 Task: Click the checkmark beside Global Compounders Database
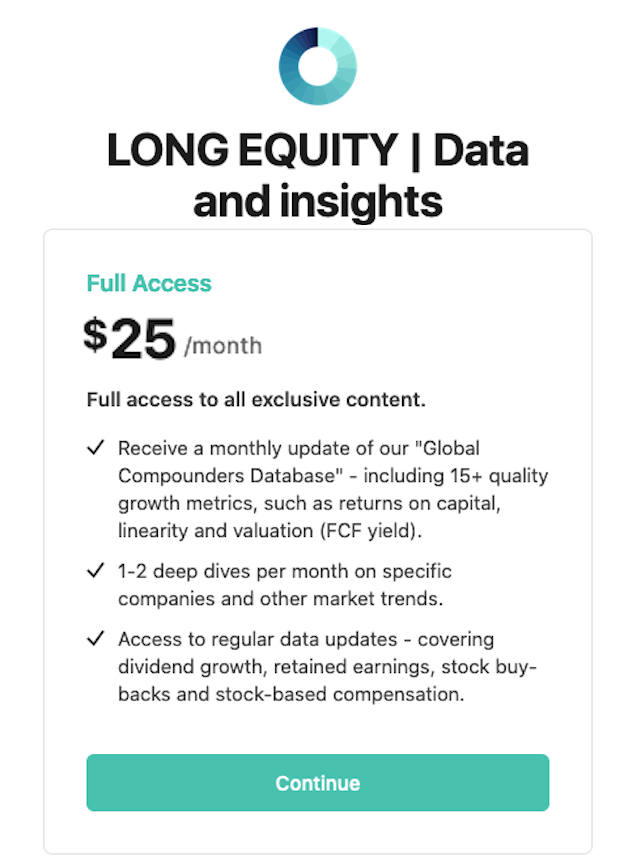[96, 448]
